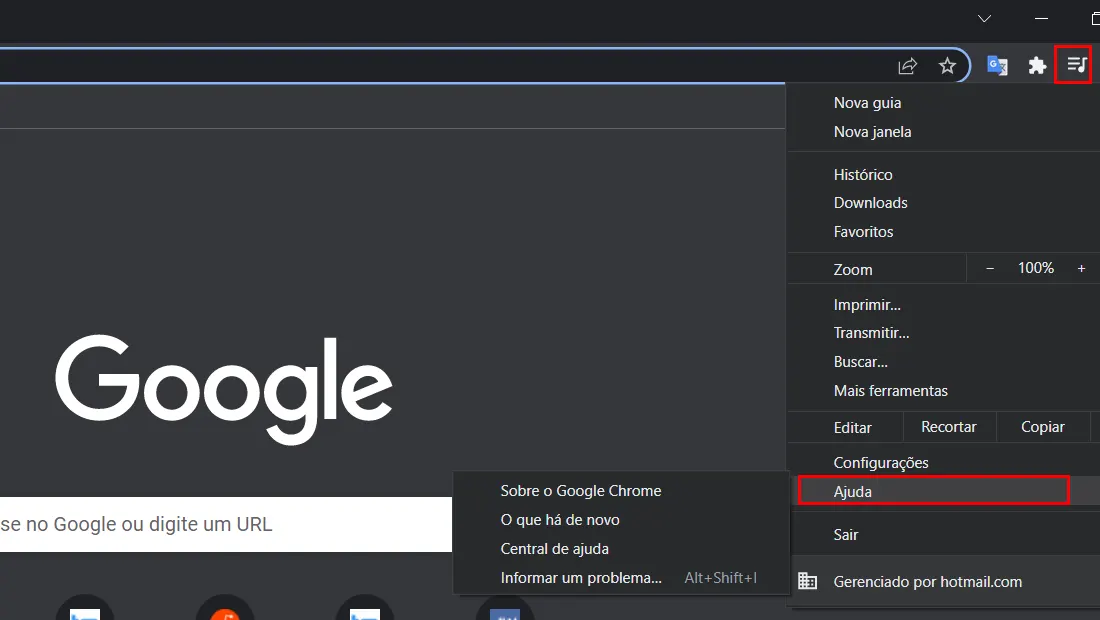Click the Copiar edit button

(1042, 427)
